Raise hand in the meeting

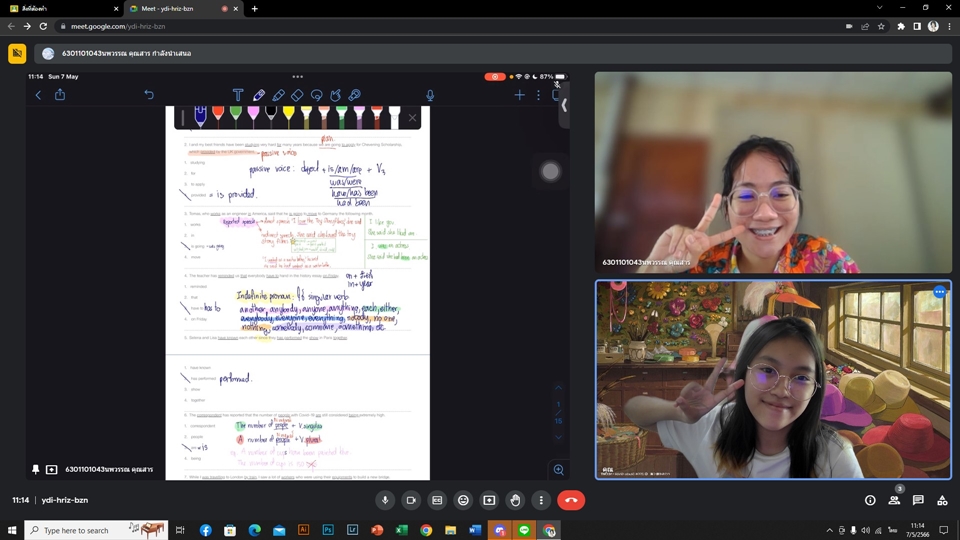tap(516, 500)
